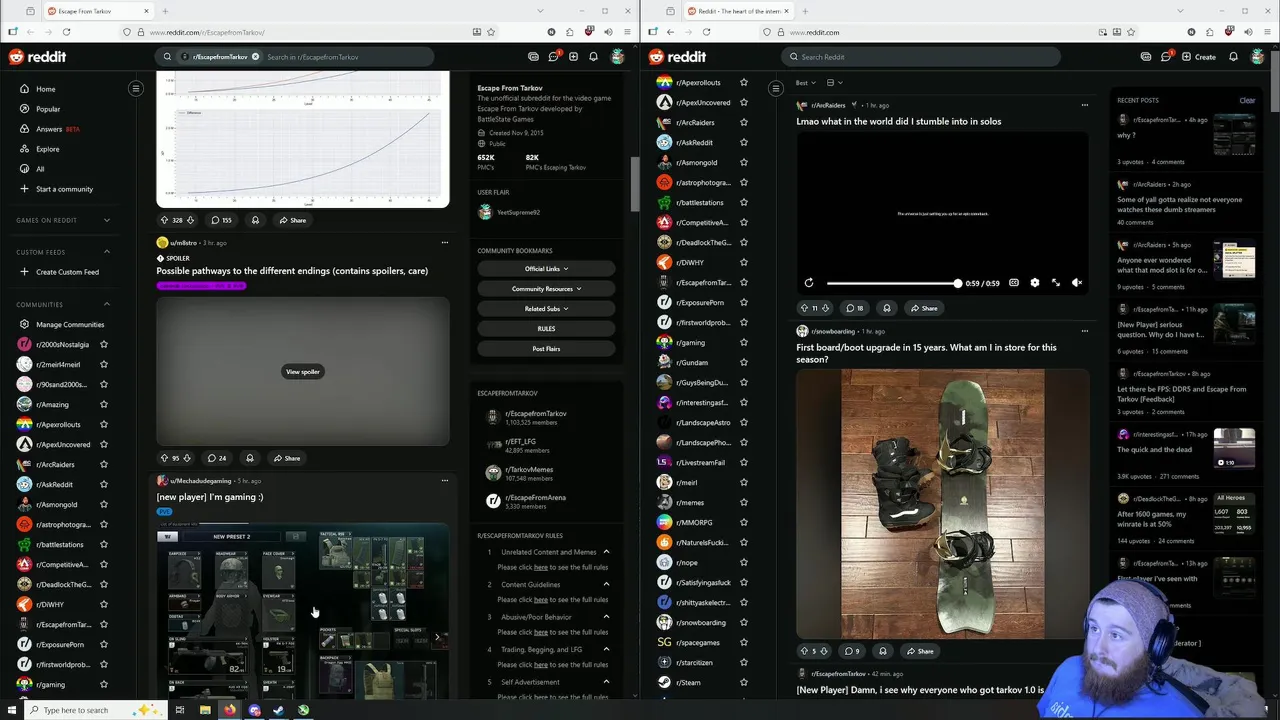Click Post Flairs bookmark button
1280x720 pixels.
coord(546,348)
